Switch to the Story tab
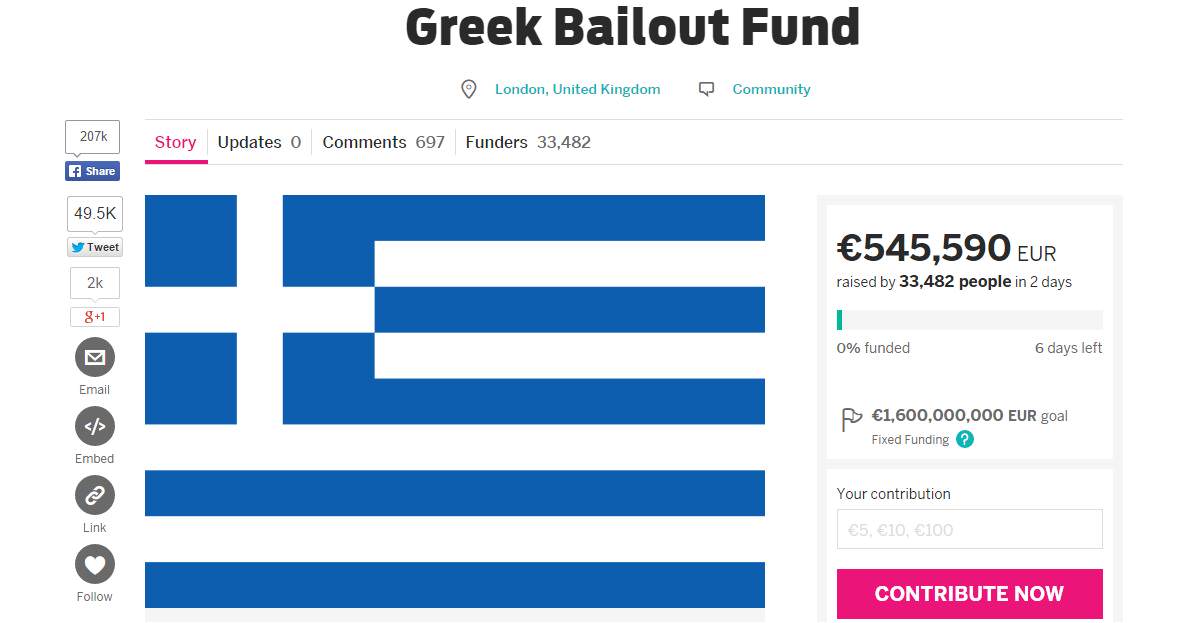 click(175, 142)
